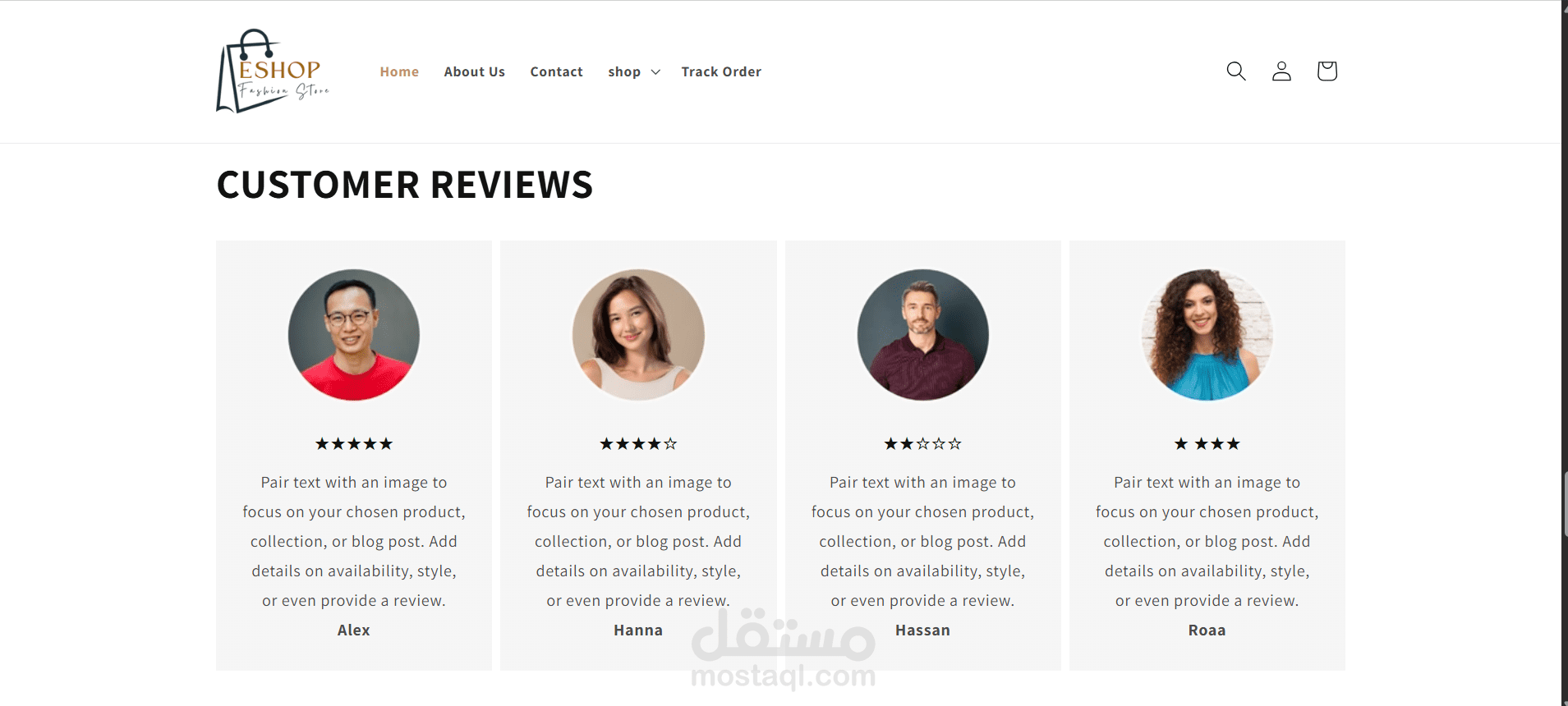Go to the Home menu item
Image resolution: width=1568 pixels, height=706 pixels.
pyautogui.click(x=399, y=72)
